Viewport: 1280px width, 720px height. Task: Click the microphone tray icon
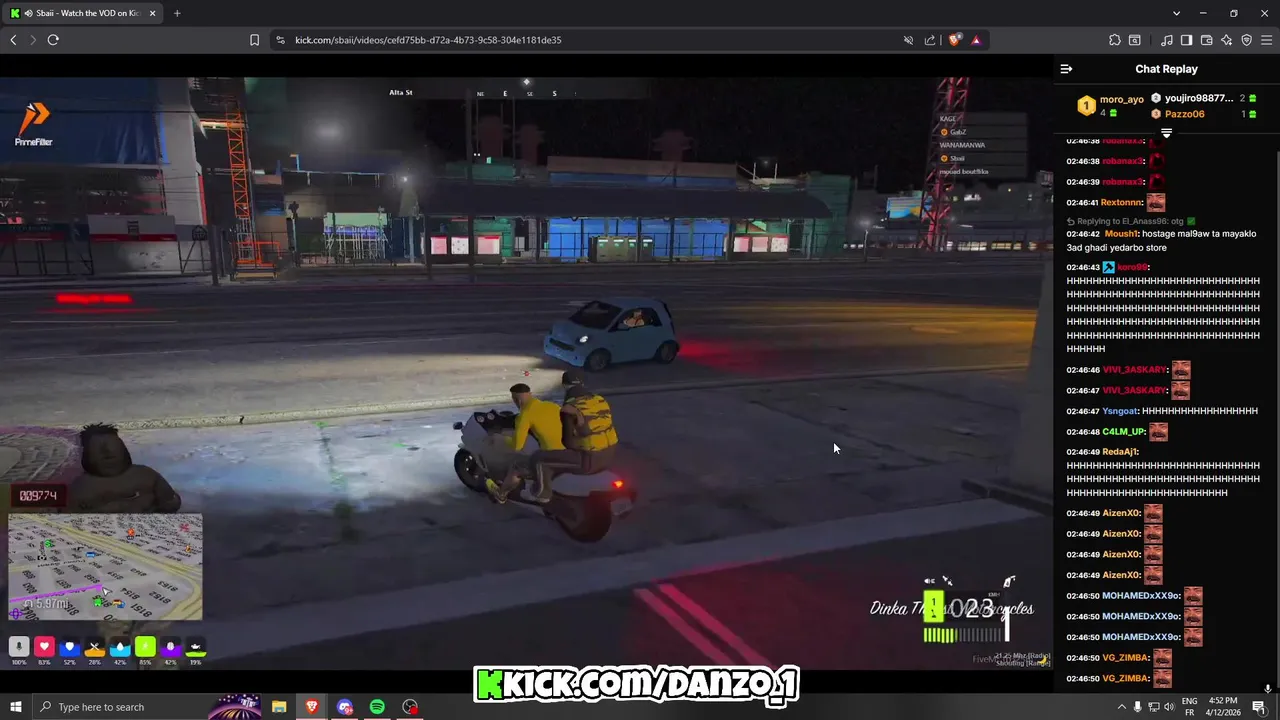tap(1138, 707)
